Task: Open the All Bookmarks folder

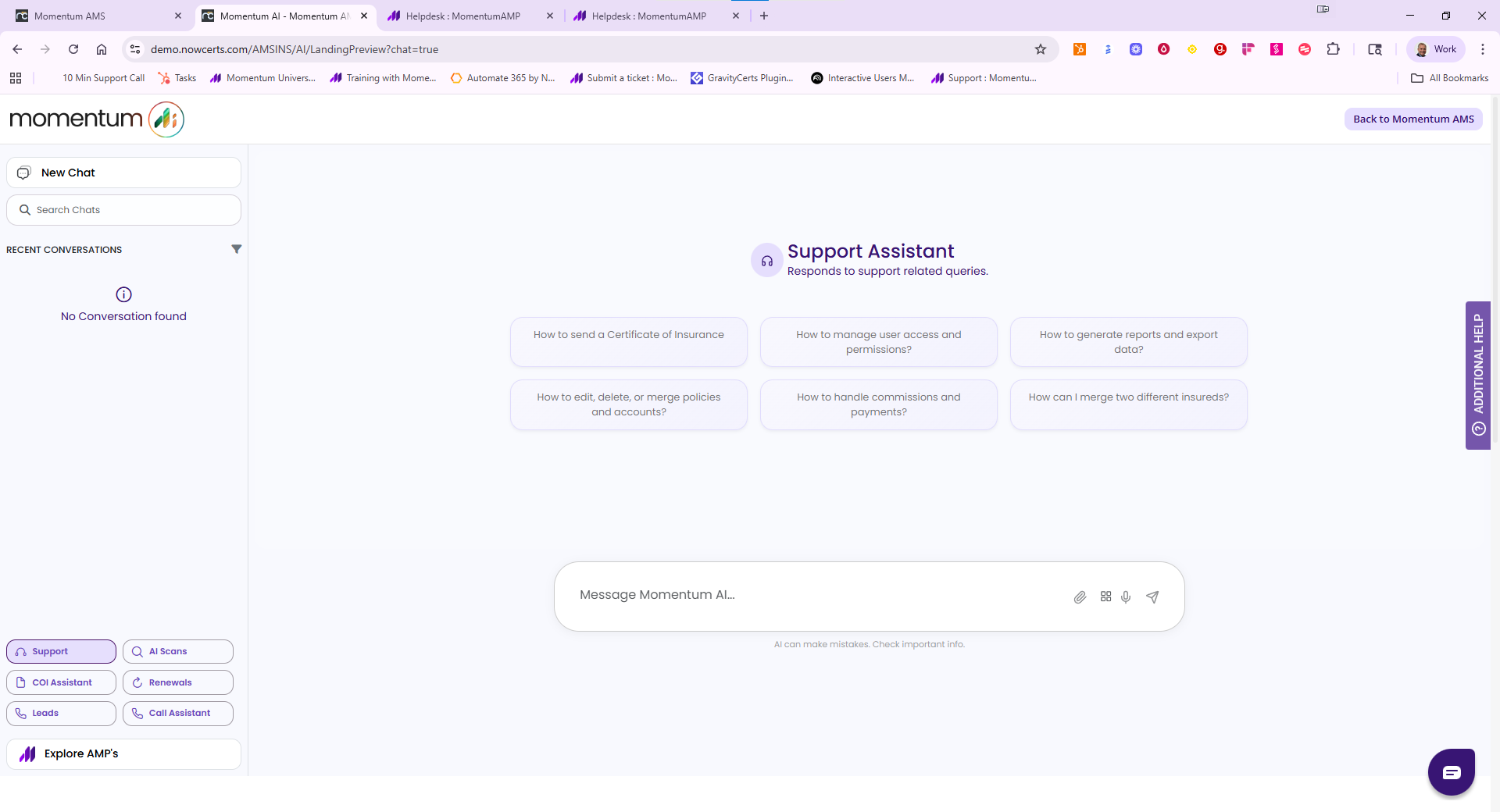Action: point(1450,78)
